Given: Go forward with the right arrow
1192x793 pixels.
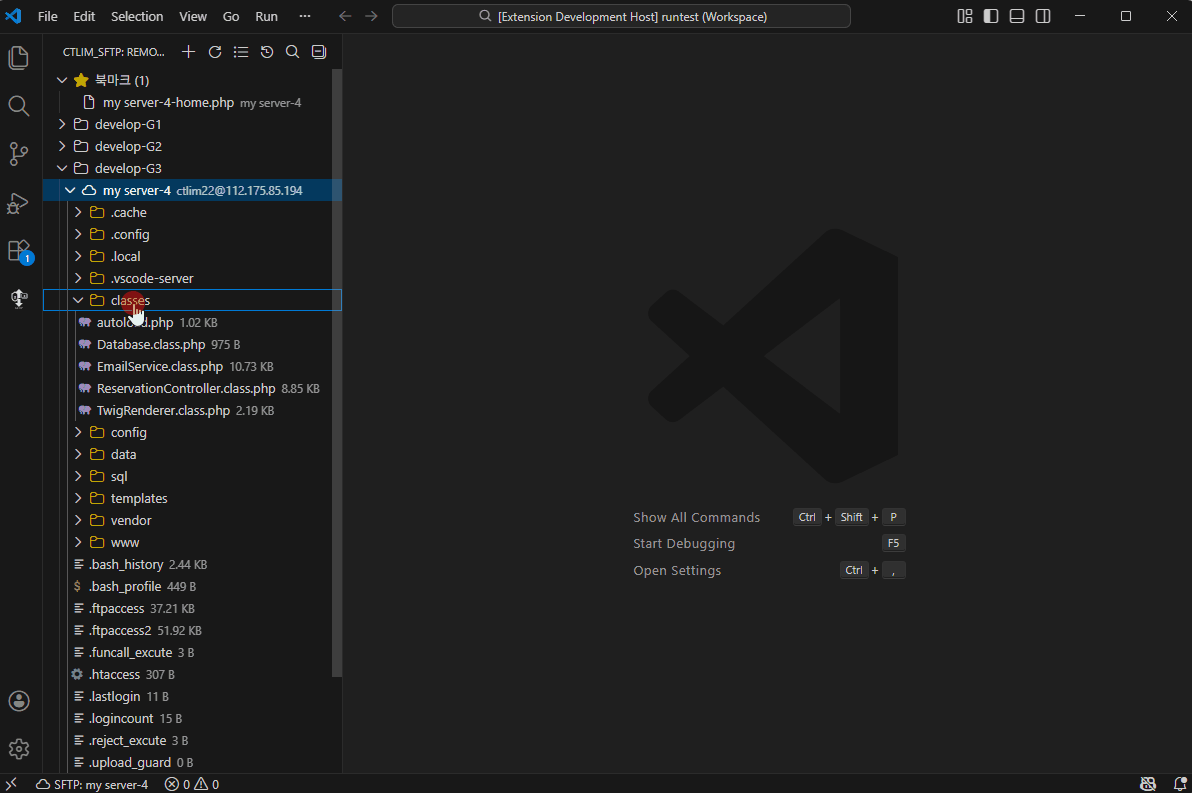Looking at the screenshot, I should click(371, 16).
